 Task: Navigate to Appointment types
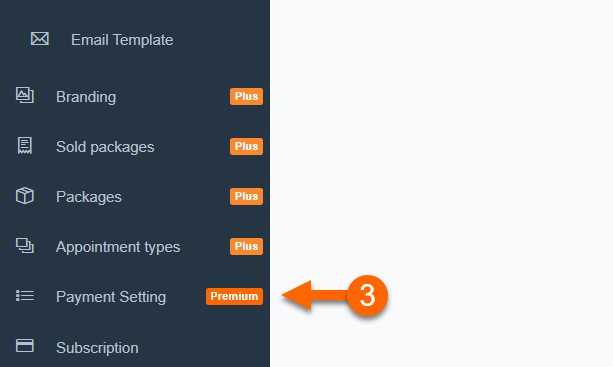(118, 247)
